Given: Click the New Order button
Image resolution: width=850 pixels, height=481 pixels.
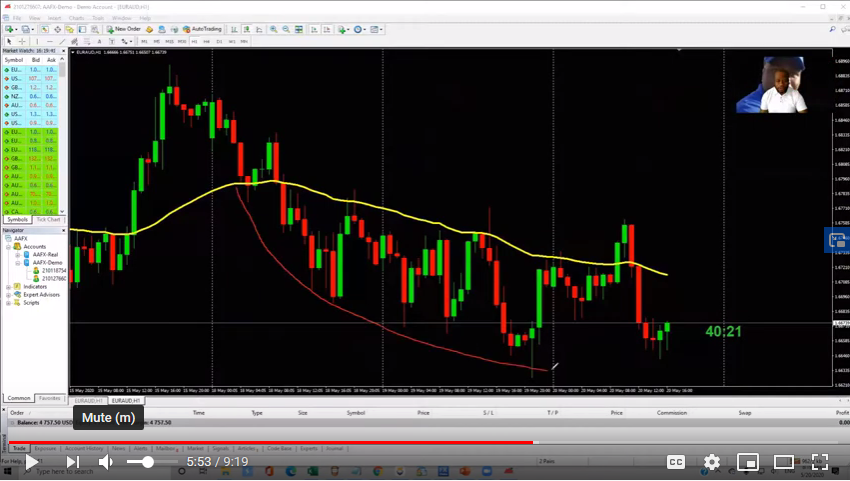Looking at the screenshot, I should (x=124, y=29).
